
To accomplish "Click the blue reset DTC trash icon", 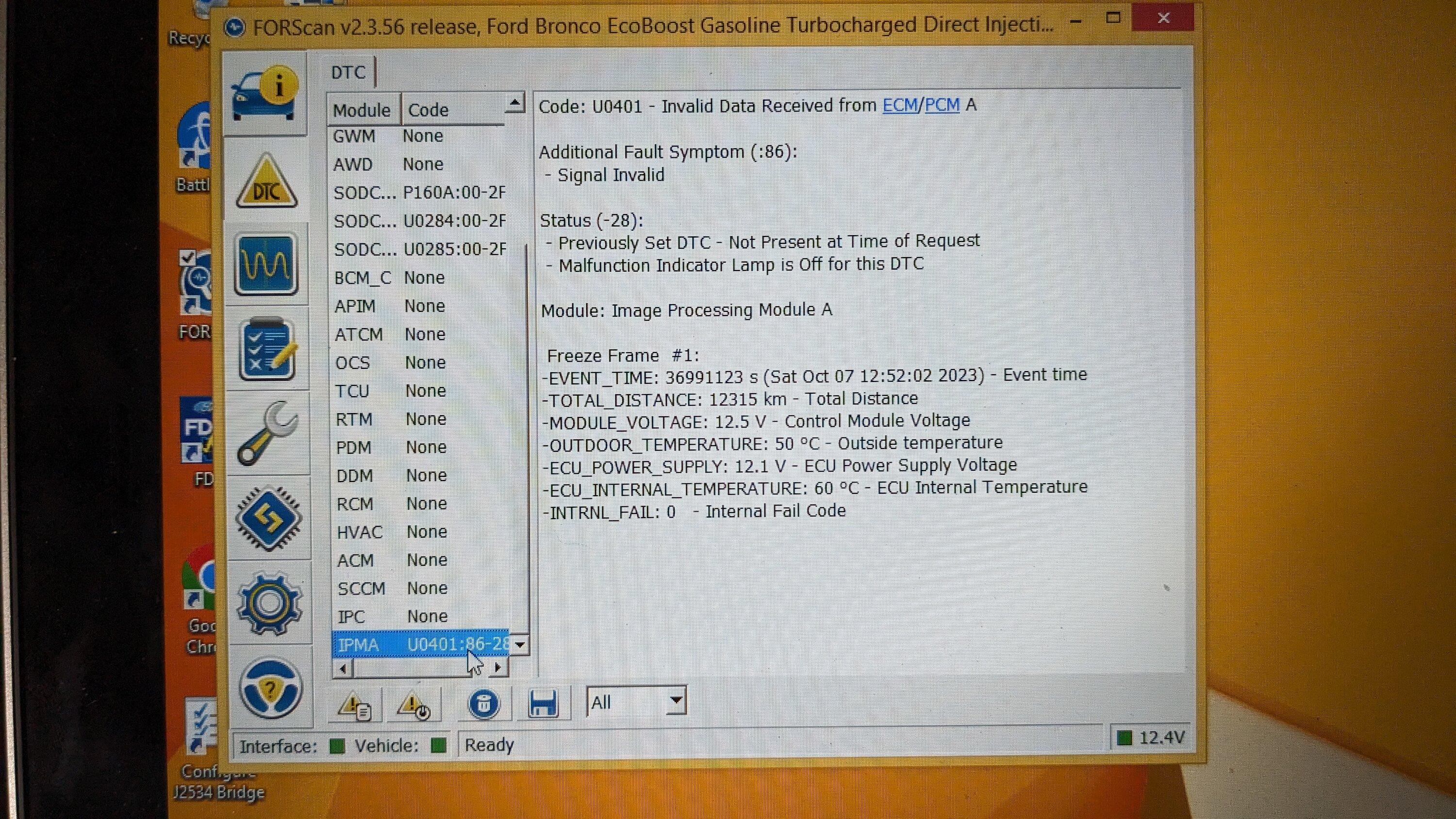I will point(483,704).
